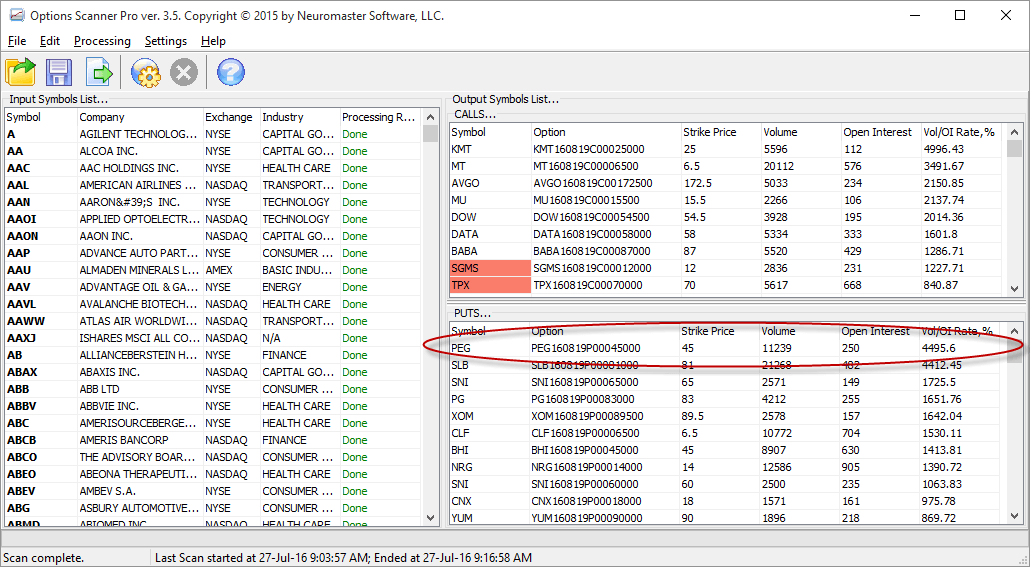Click option BHI160819P00045000
The height and width of the screenshot is (567, 1030).
tap(585, 451)
